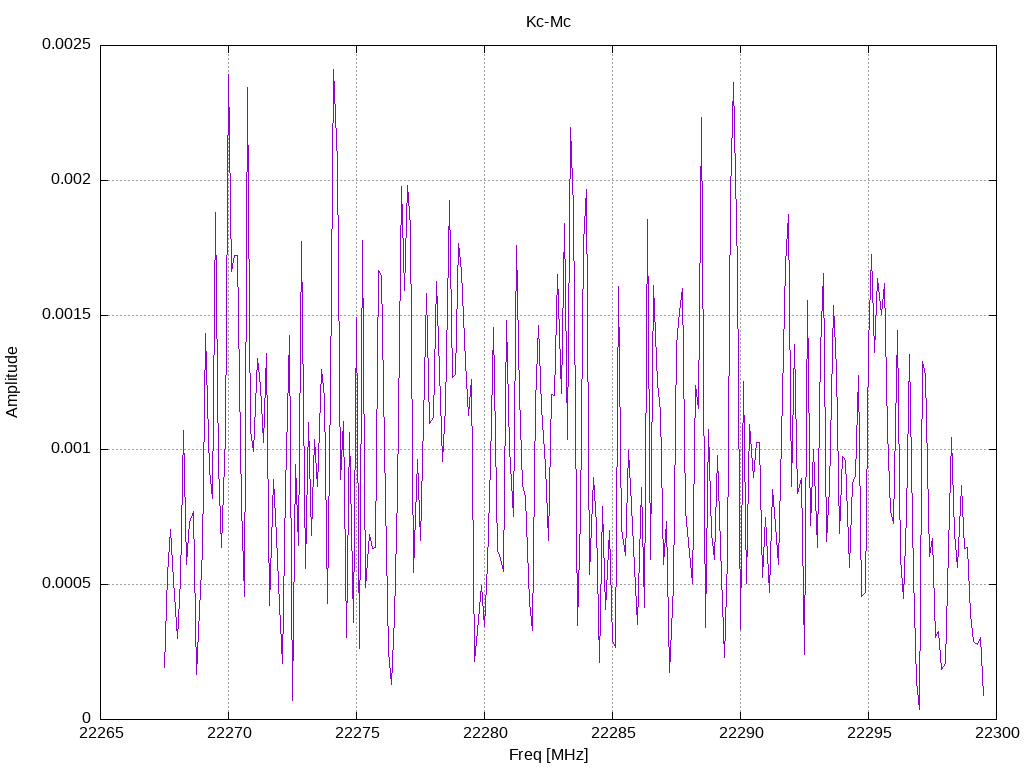Image resolution: width=1024 pixels, height=768 pixels.
Task: Click y-axis tick label 0.001
Action: [71, 449]
